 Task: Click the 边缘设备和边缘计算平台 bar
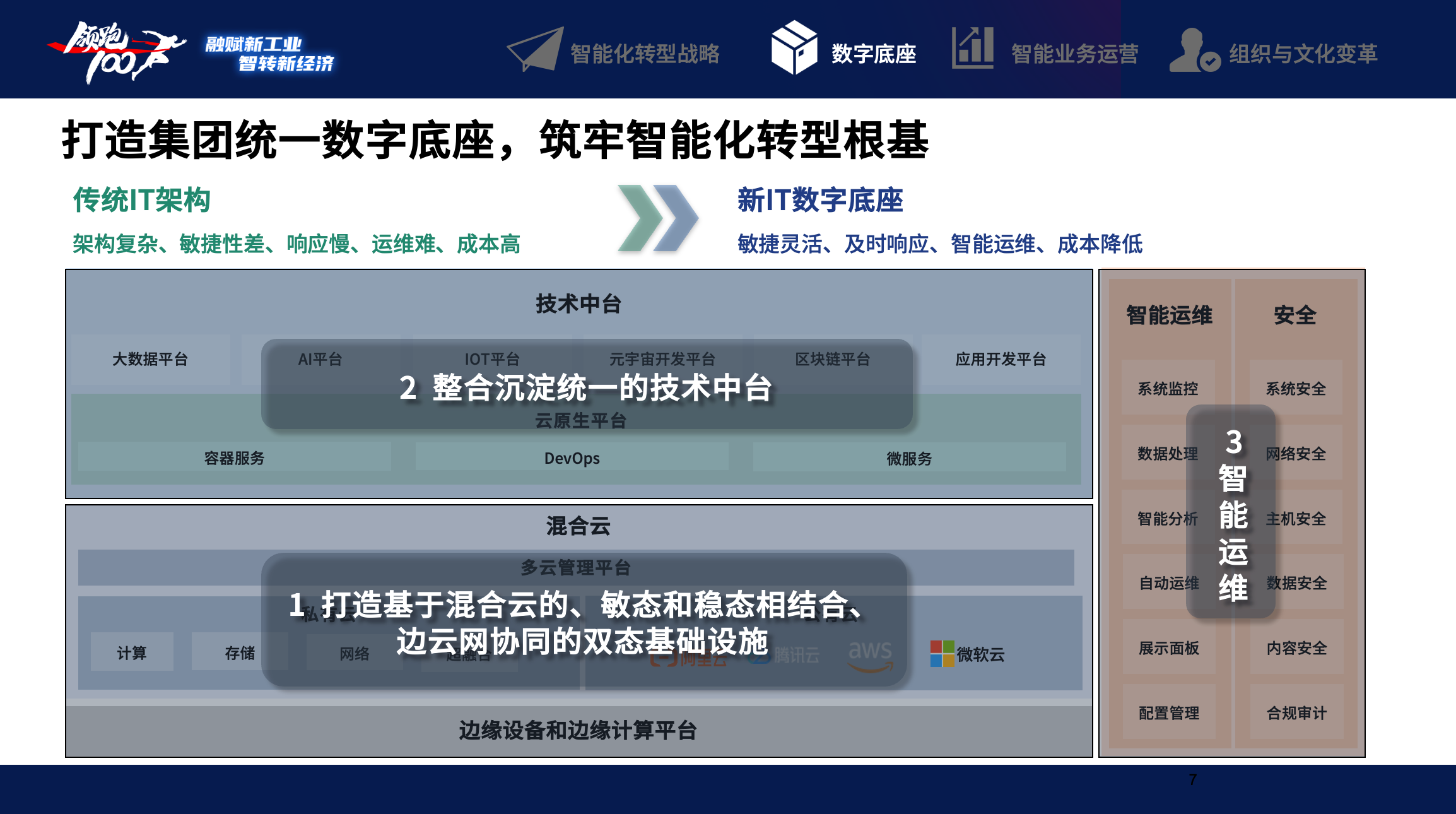578,730
